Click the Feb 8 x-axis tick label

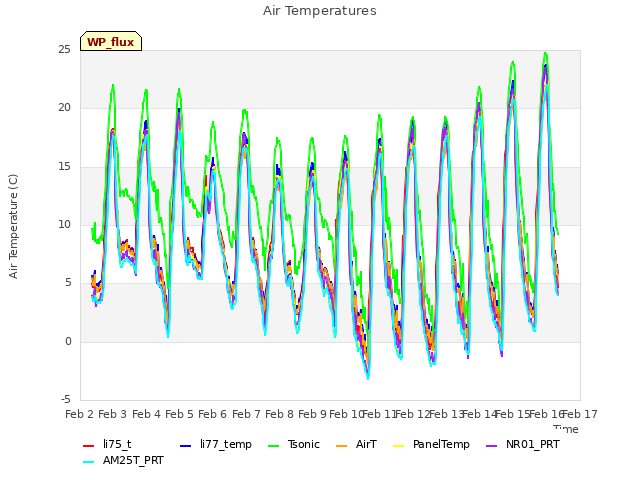point(279,414)
